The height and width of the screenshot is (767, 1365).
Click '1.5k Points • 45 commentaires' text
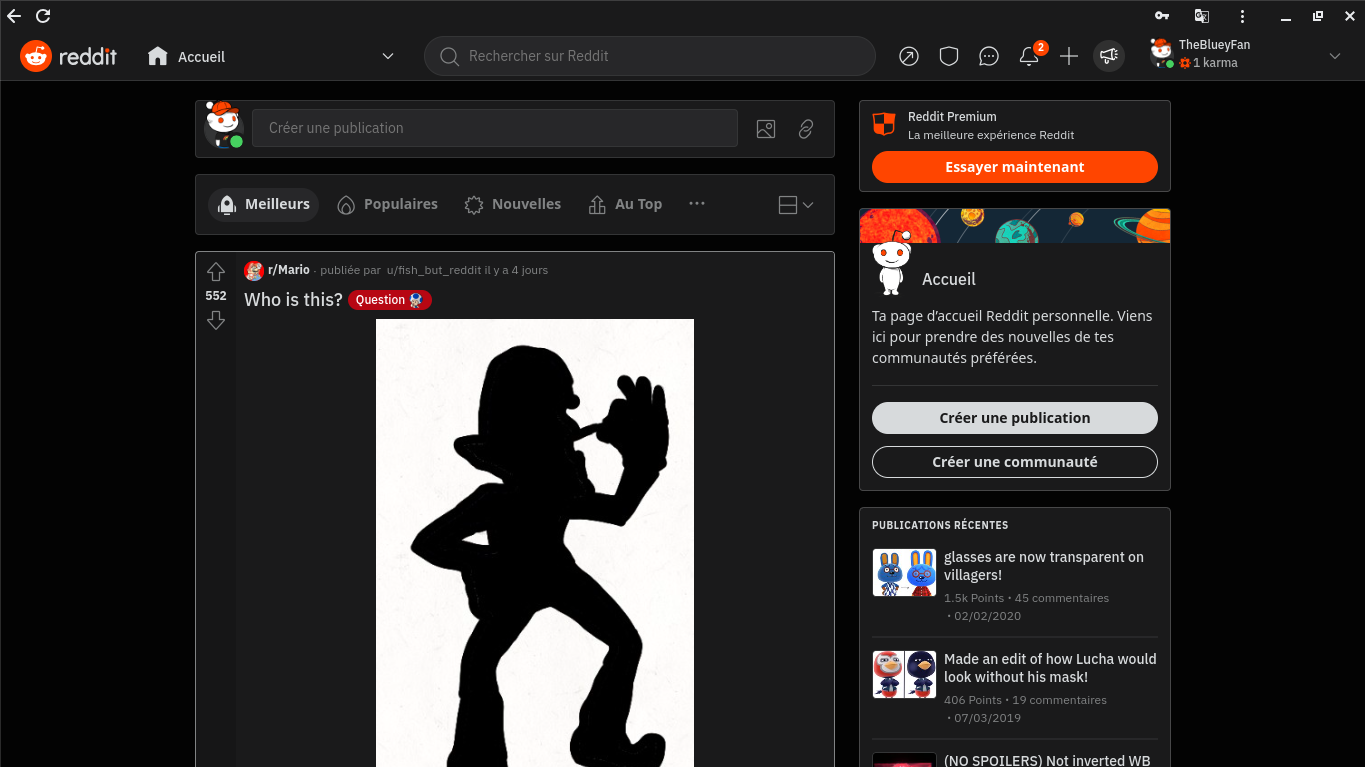(1026, 598)
